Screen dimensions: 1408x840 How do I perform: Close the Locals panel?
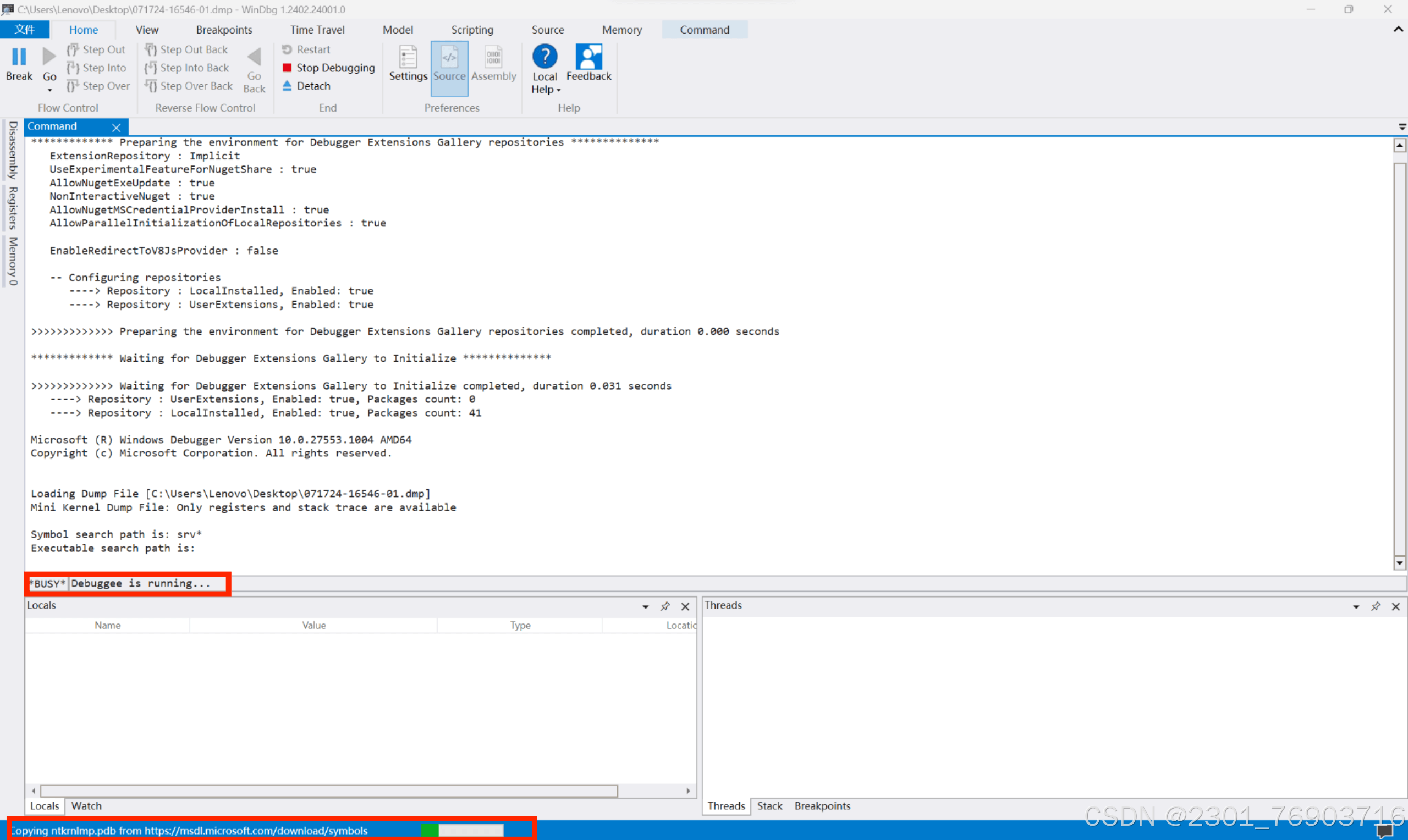click(x=685, y=606)
